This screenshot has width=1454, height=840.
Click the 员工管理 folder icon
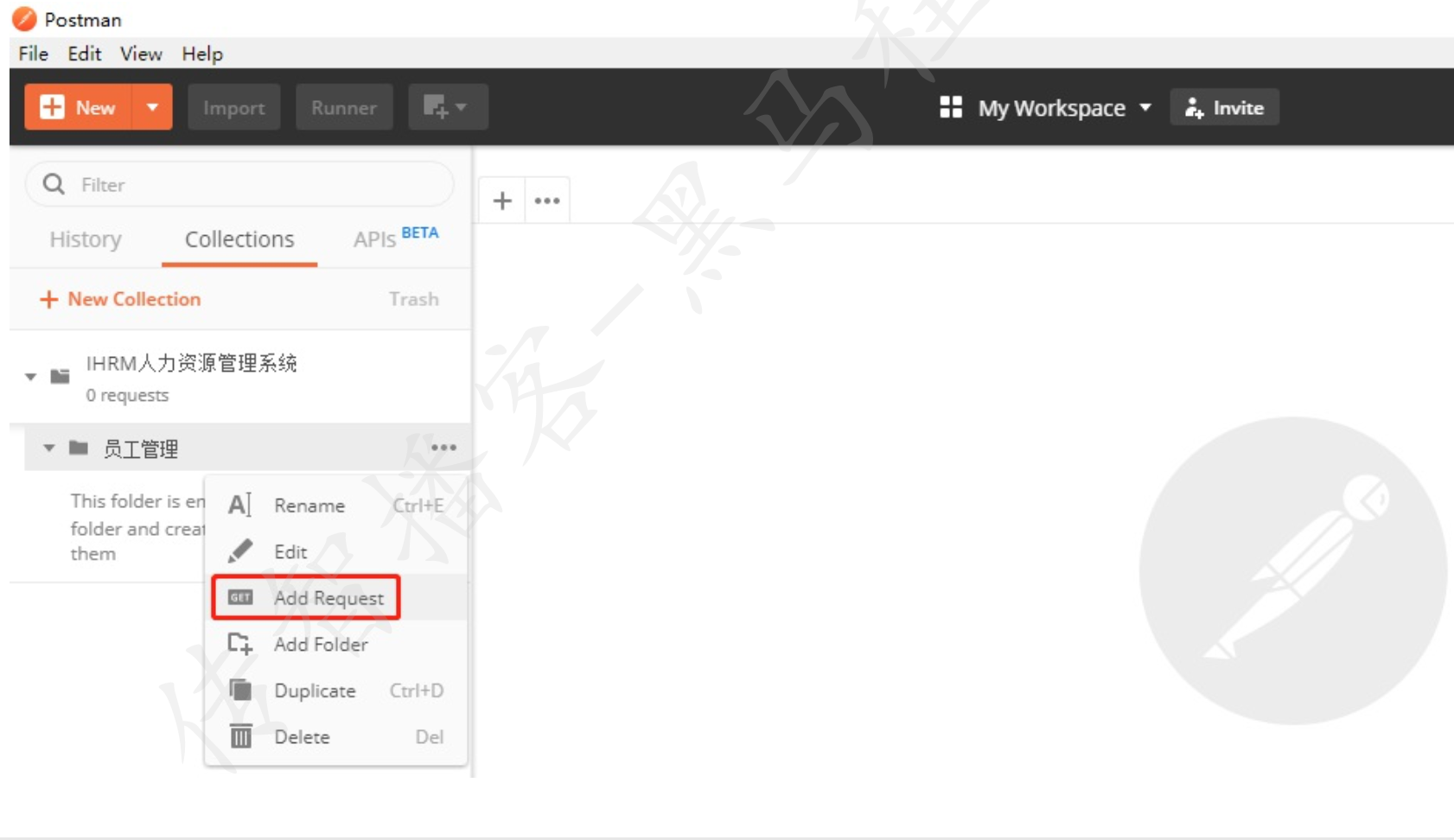click(79, 447)
